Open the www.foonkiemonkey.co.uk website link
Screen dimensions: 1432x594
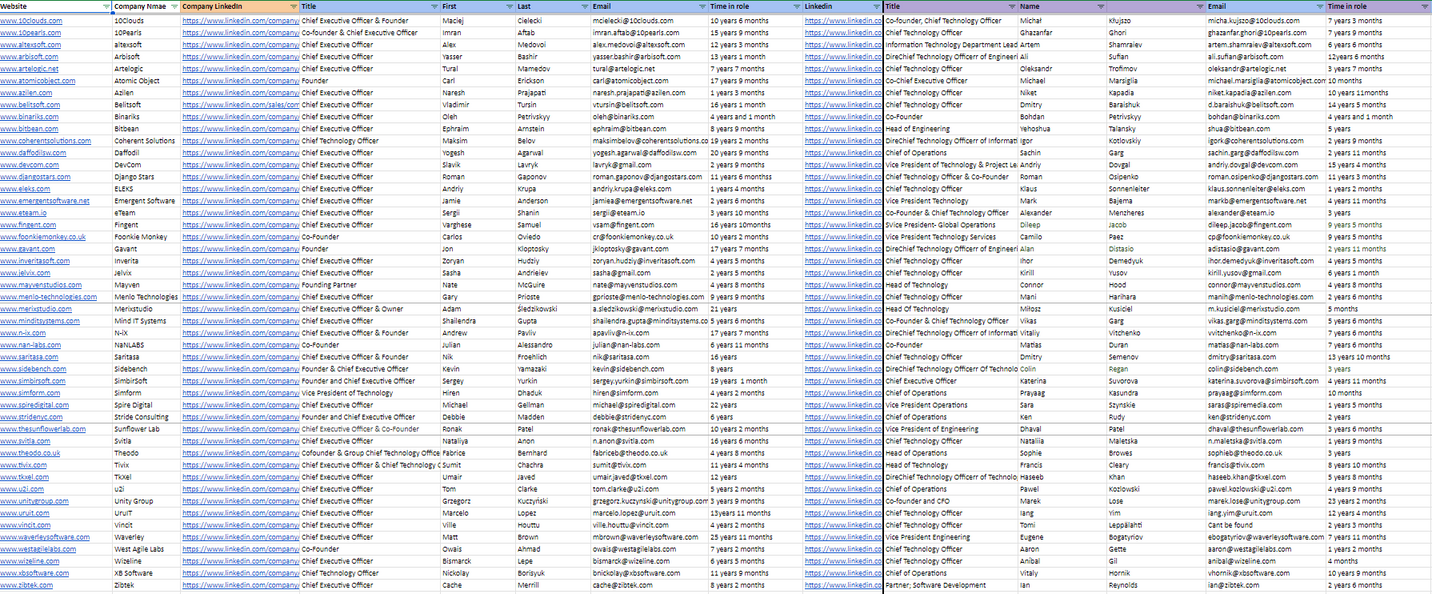pyautogui.click(x=43, y=237)
